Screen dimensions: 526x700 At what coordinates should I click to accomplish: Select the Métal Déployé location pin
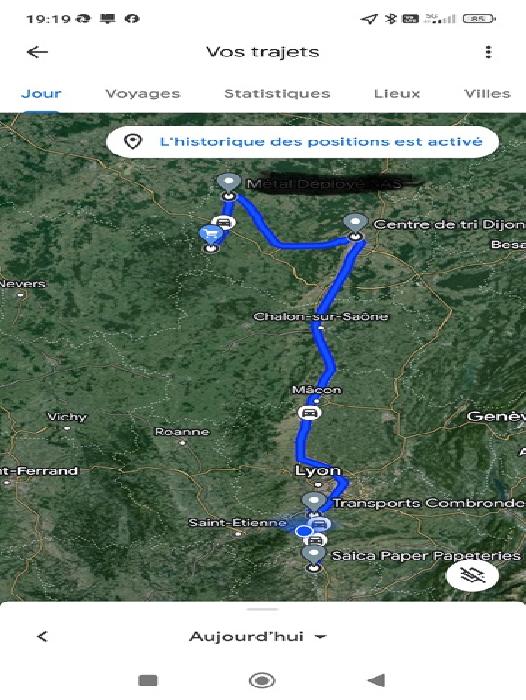pos(229,186)
